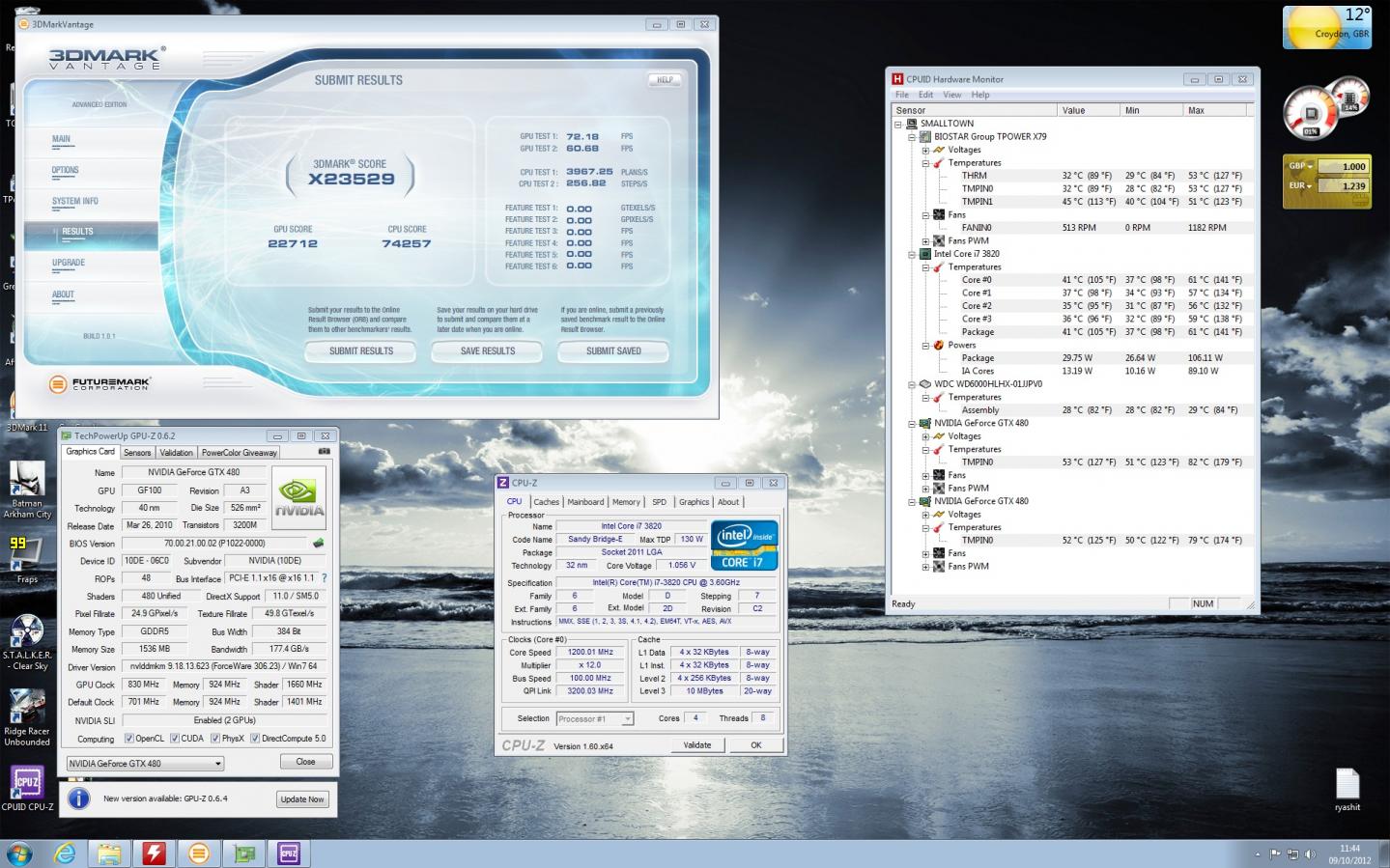Toggle the CUDA checkbox in GPU-Z
Image resolution: width=1390 pixels, height=868 pixels.
pyautogui.click(x=175, y=739)
